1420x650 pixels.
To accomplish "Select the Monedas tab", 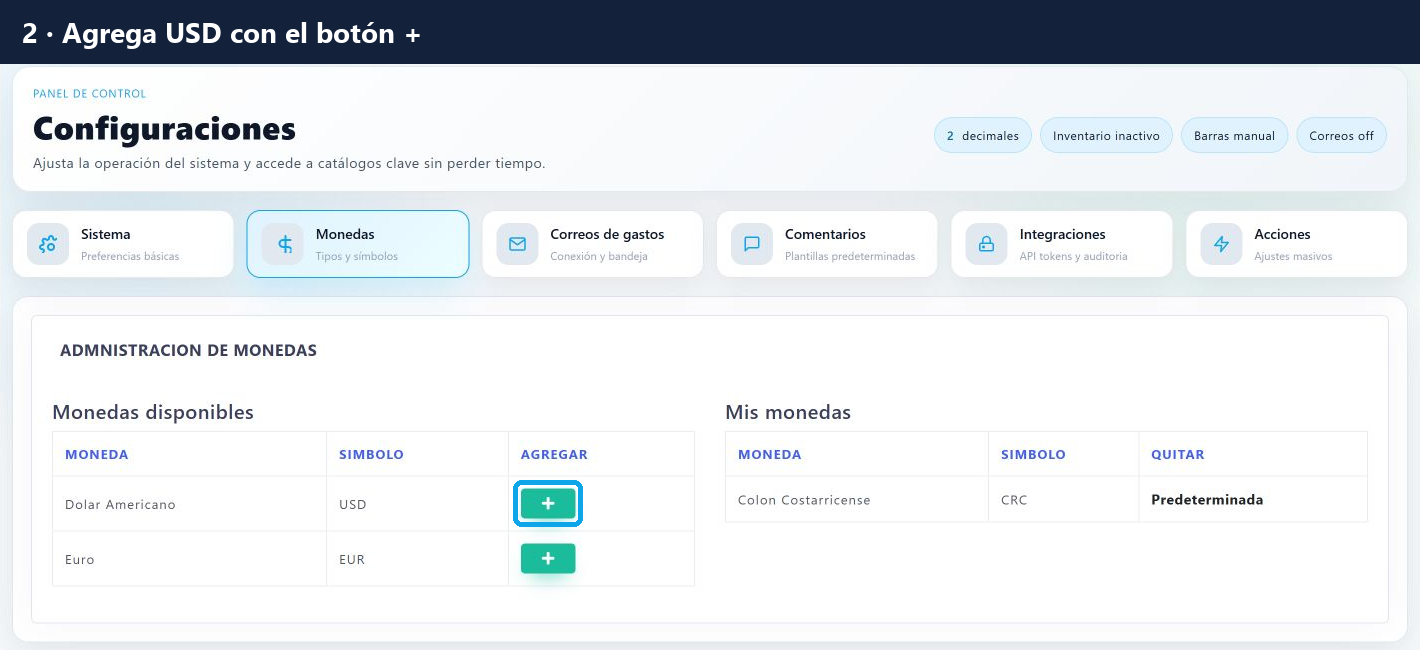I will 358,244.
